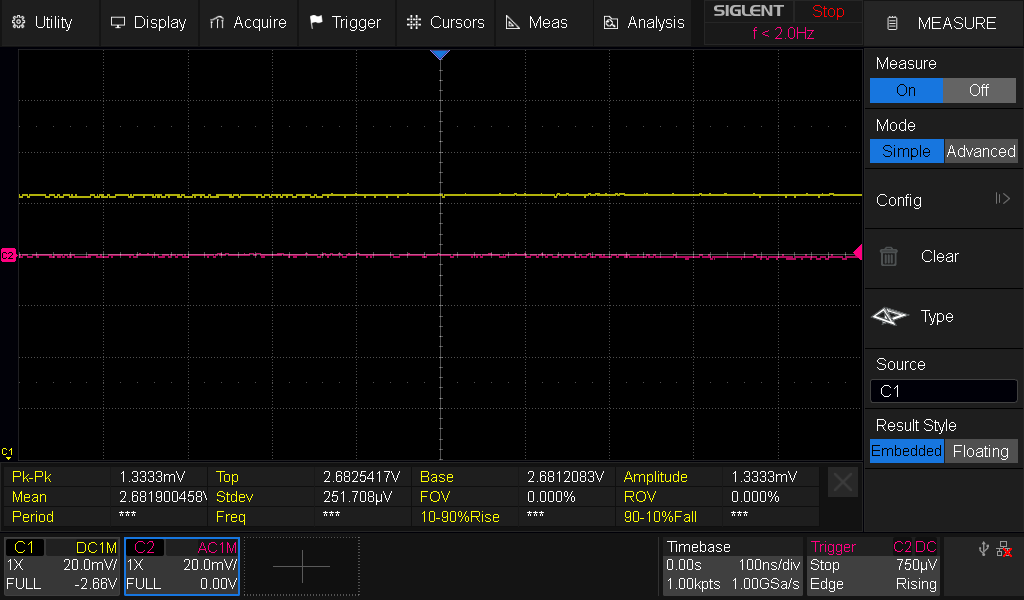Turn Measure On
Image resolution: width=1024 pixels, height=600 pixels.
pos(906,90)
